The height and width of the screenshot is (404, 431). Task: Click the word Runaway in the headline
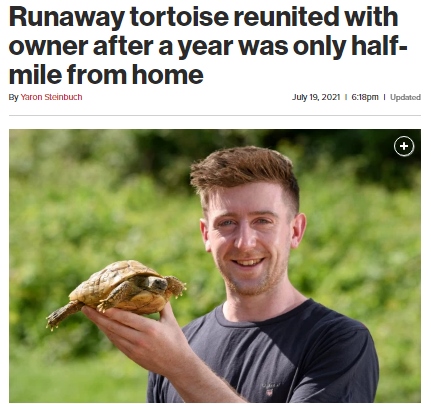pyautogui.click(x=67, y=18)
